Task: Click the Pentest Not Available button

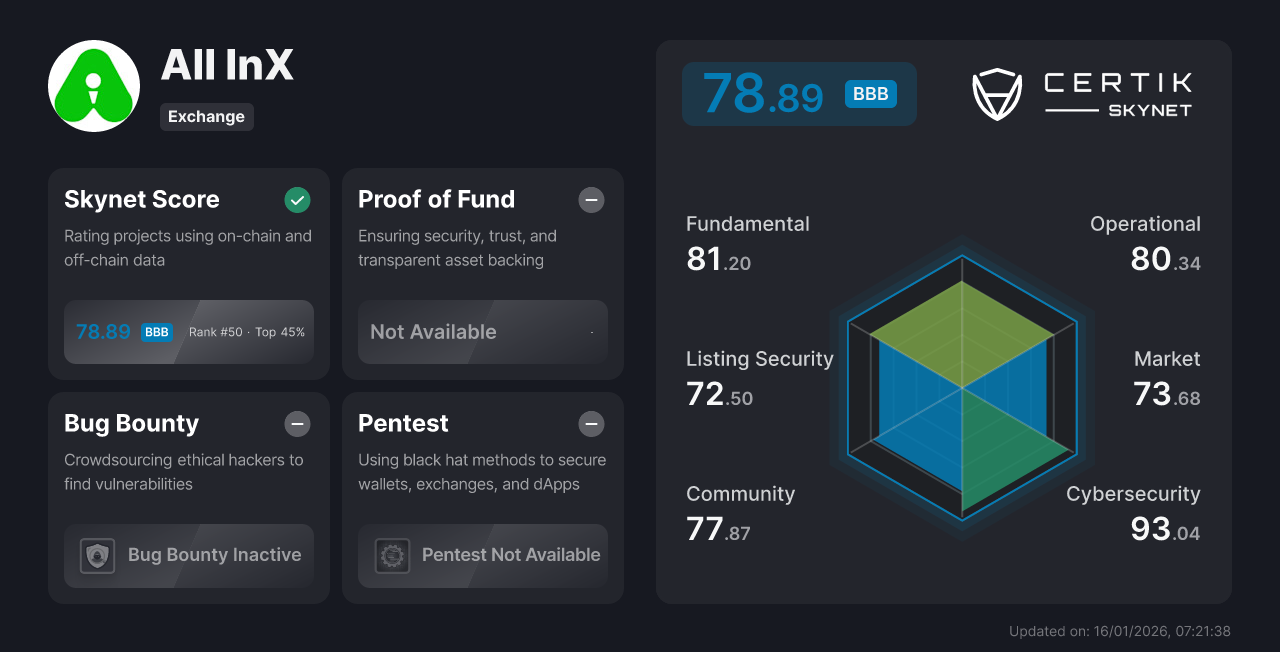Action: click(482, 555)
